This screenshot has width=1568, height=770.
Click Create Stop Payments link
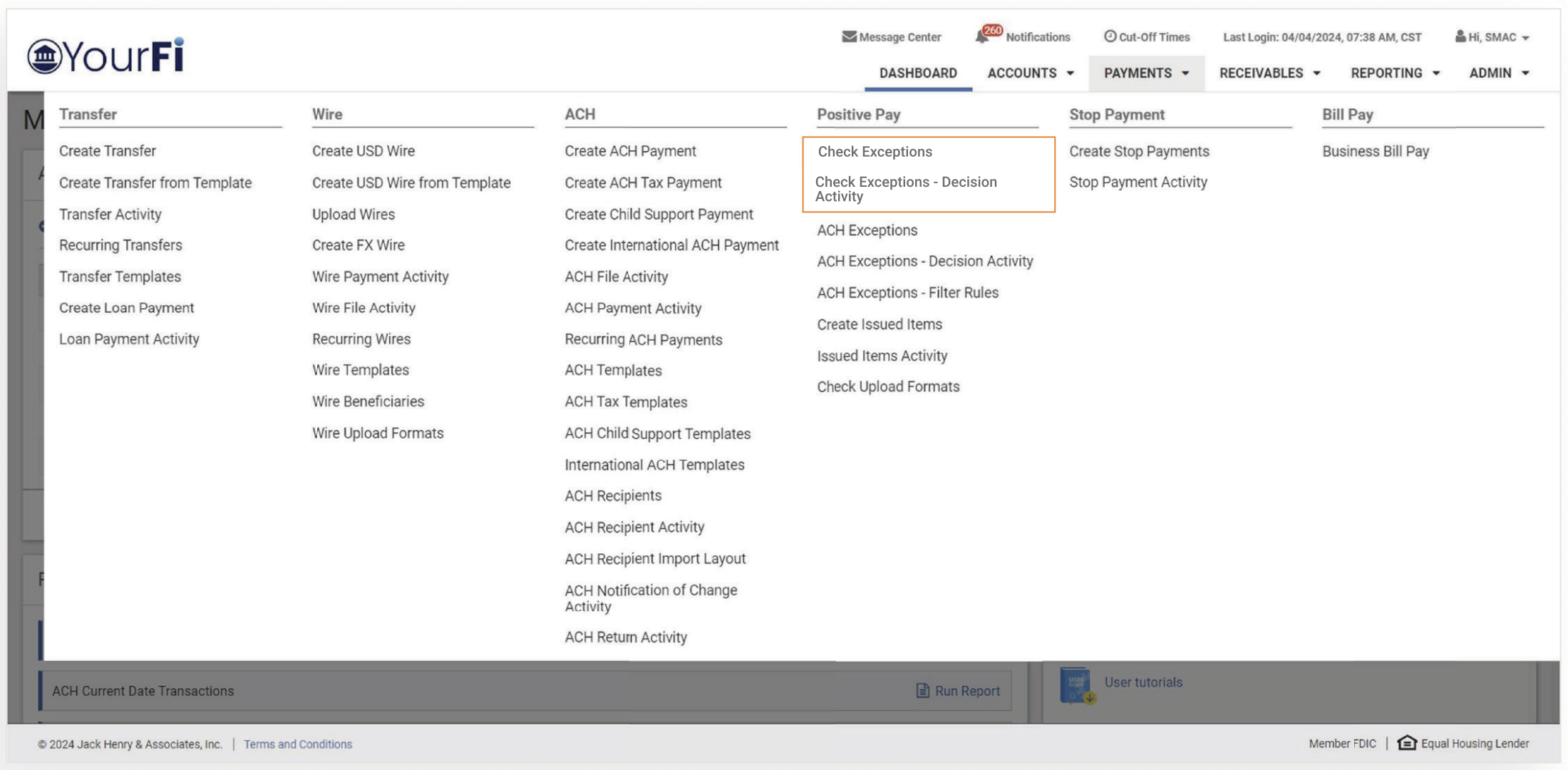[x=1139, y=151]
